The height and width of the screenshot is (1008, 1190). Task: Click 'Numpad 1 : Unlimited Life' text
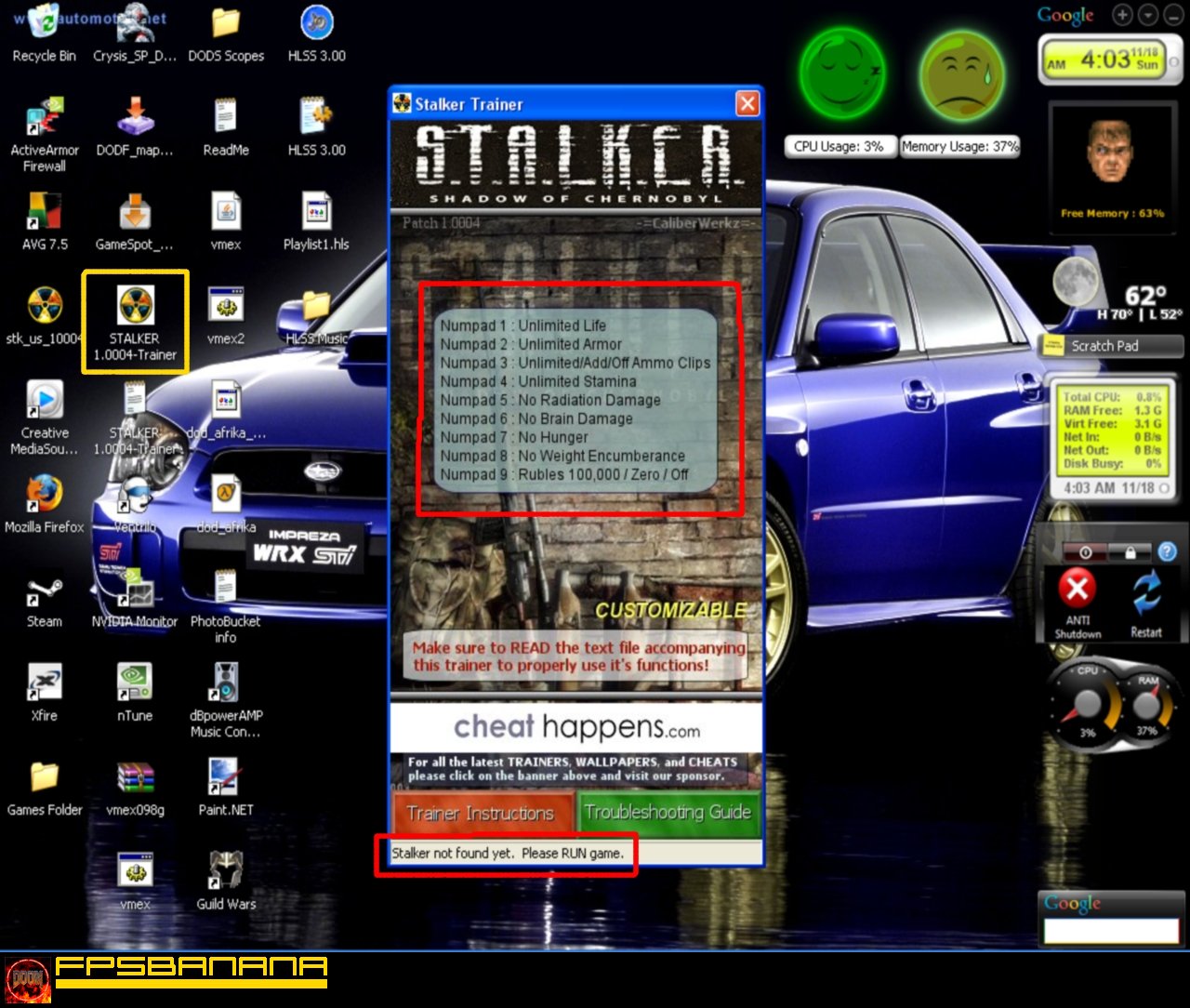click(523, 325)
